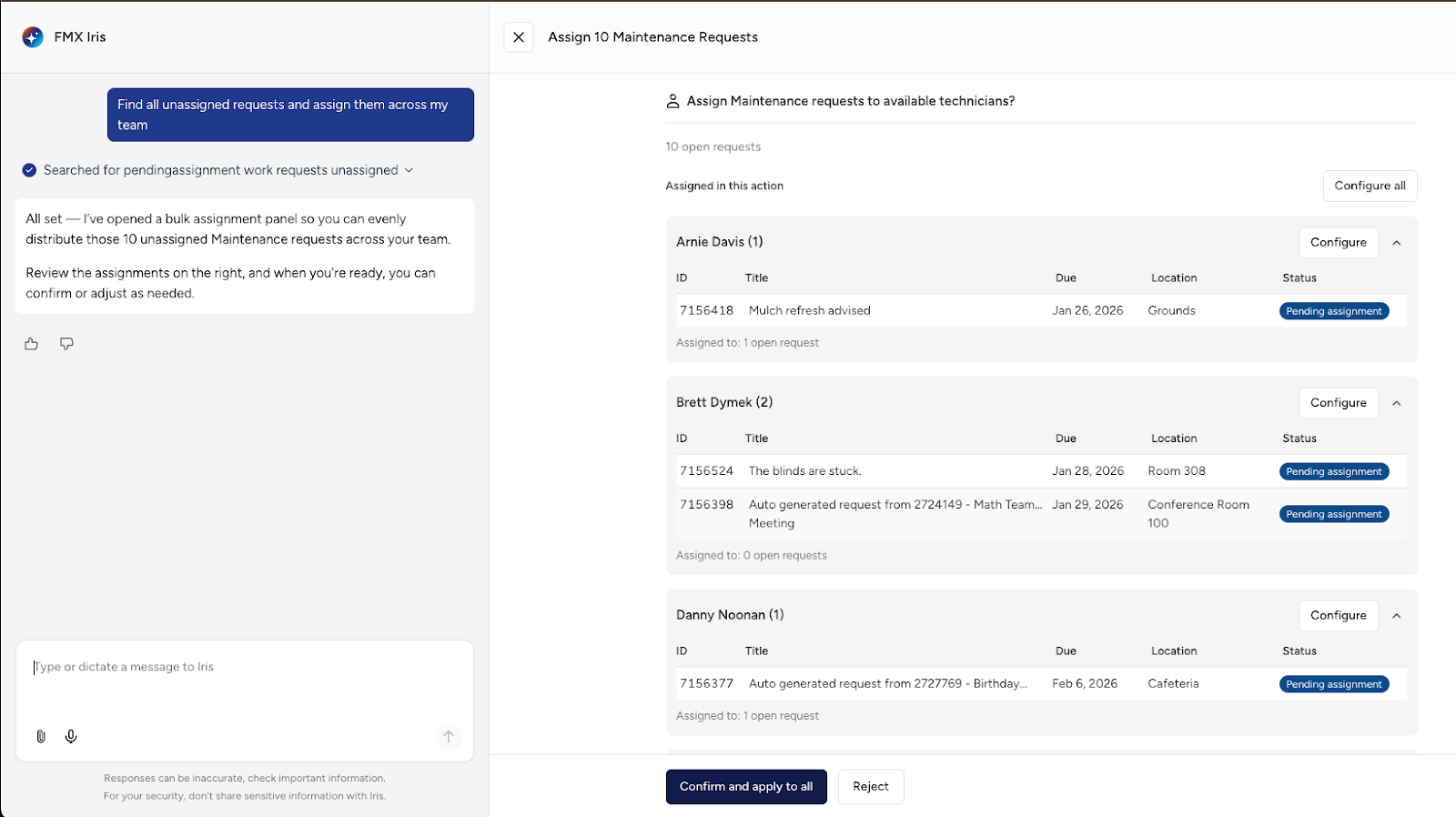Collapse the Brett Dymek section
The width and height of the screenshot is (1456, 817).
point(1396,403)
